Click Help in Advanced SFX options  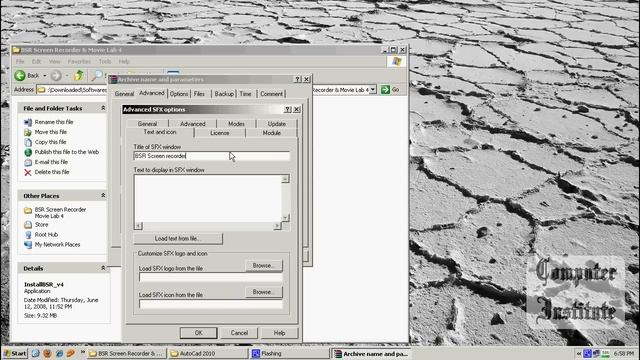click(x=279, y=333)
